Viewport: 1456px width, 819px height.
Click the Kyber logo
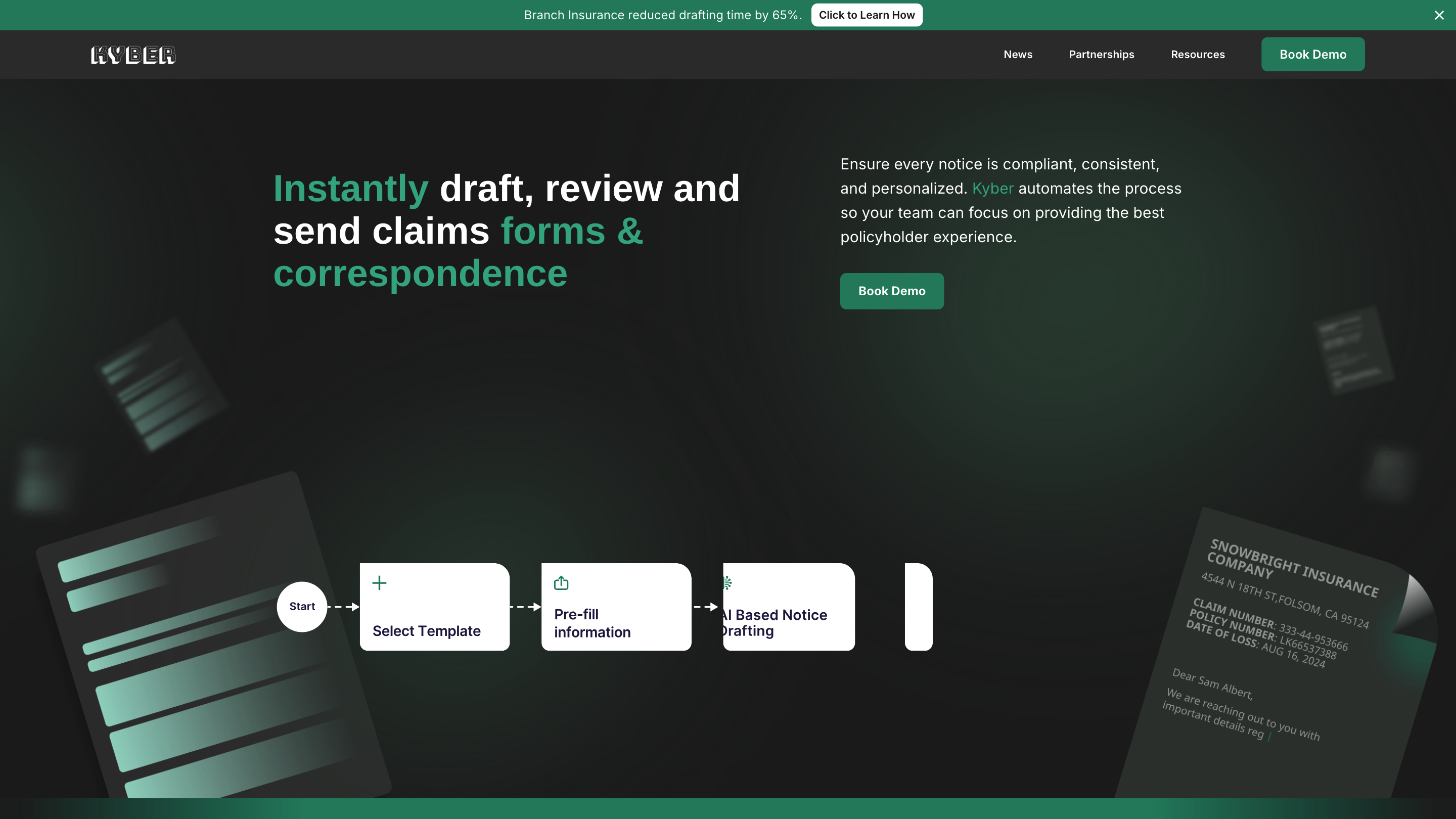tap(133, 55)
